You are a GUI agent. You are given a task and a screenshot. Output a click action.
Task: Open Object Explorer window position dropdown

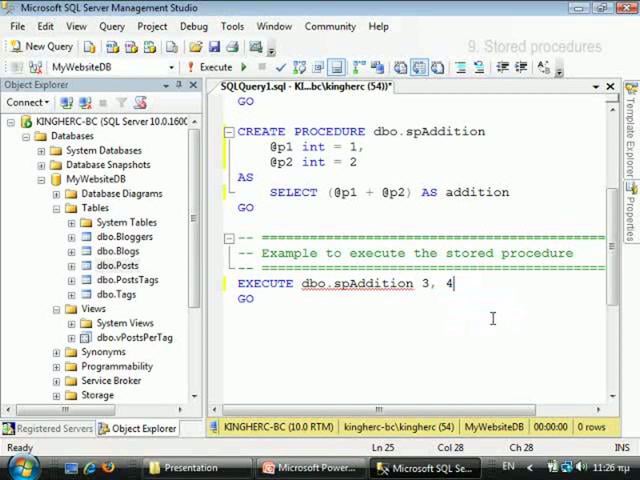tap(166, 85)
